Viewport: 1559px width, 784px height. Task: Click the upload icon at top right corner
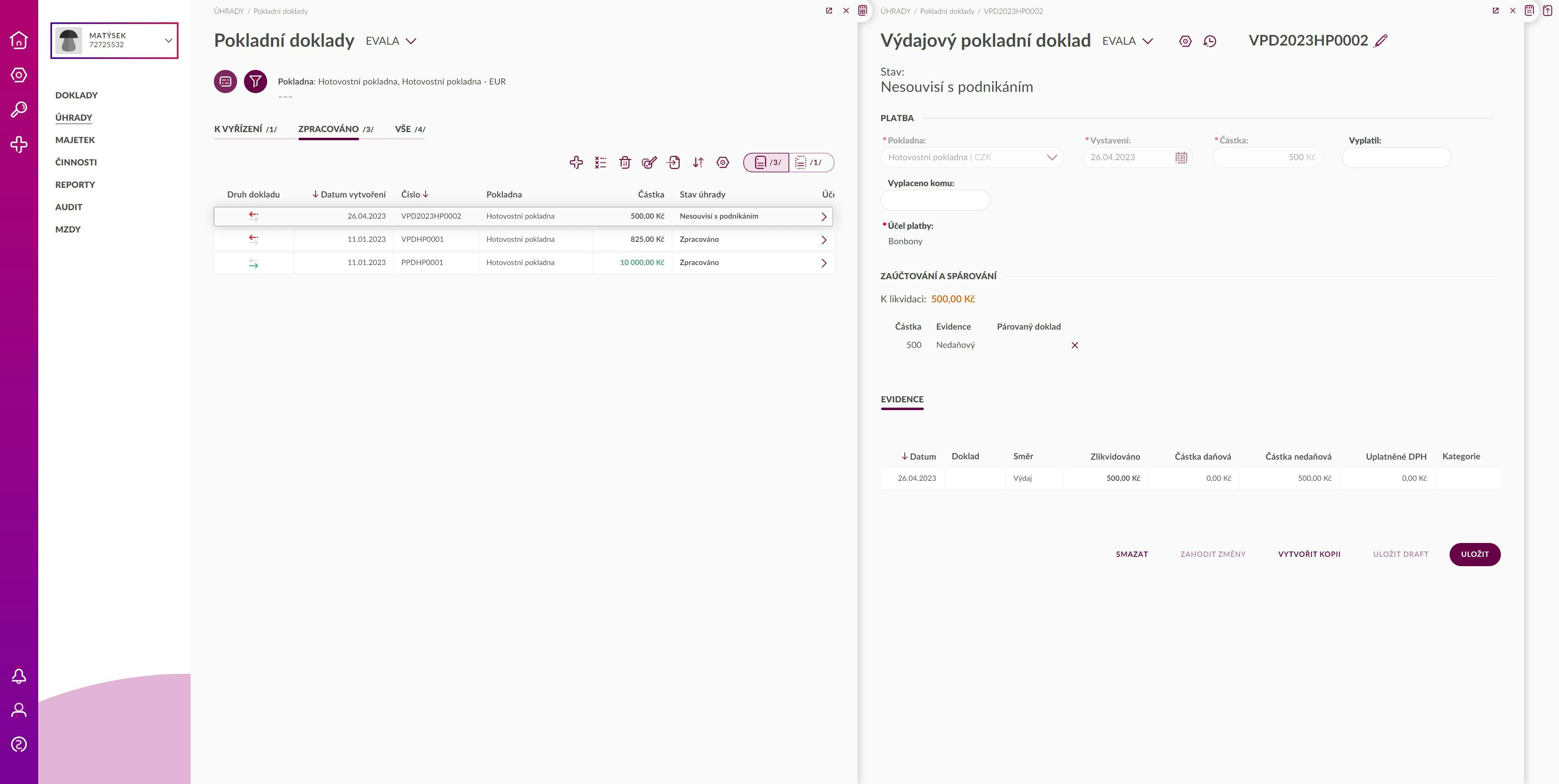[x=1548, y=10]
